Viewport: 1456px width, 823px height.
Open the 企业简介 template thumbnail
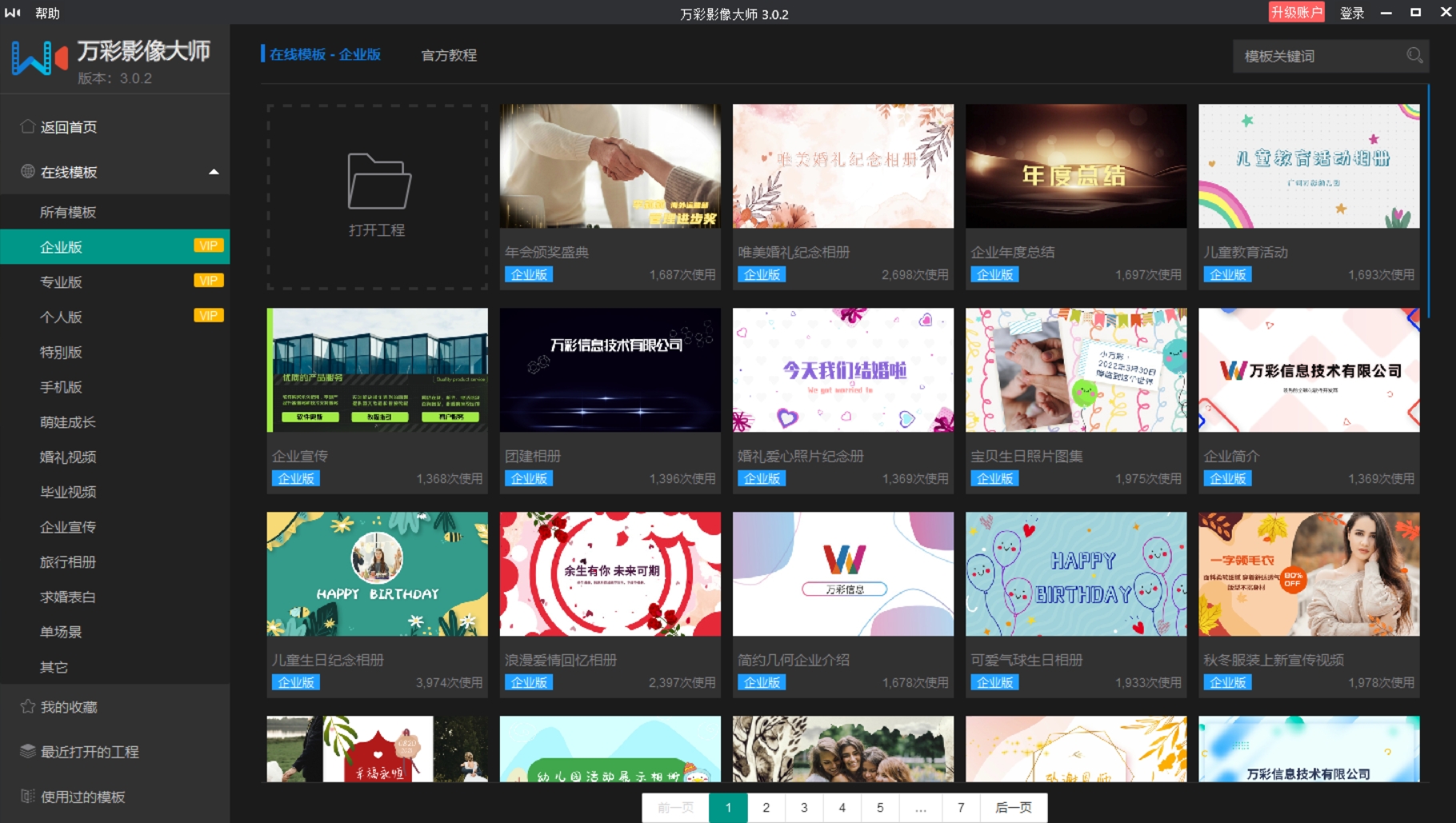pyautogui.click(x=1309, y=370)
